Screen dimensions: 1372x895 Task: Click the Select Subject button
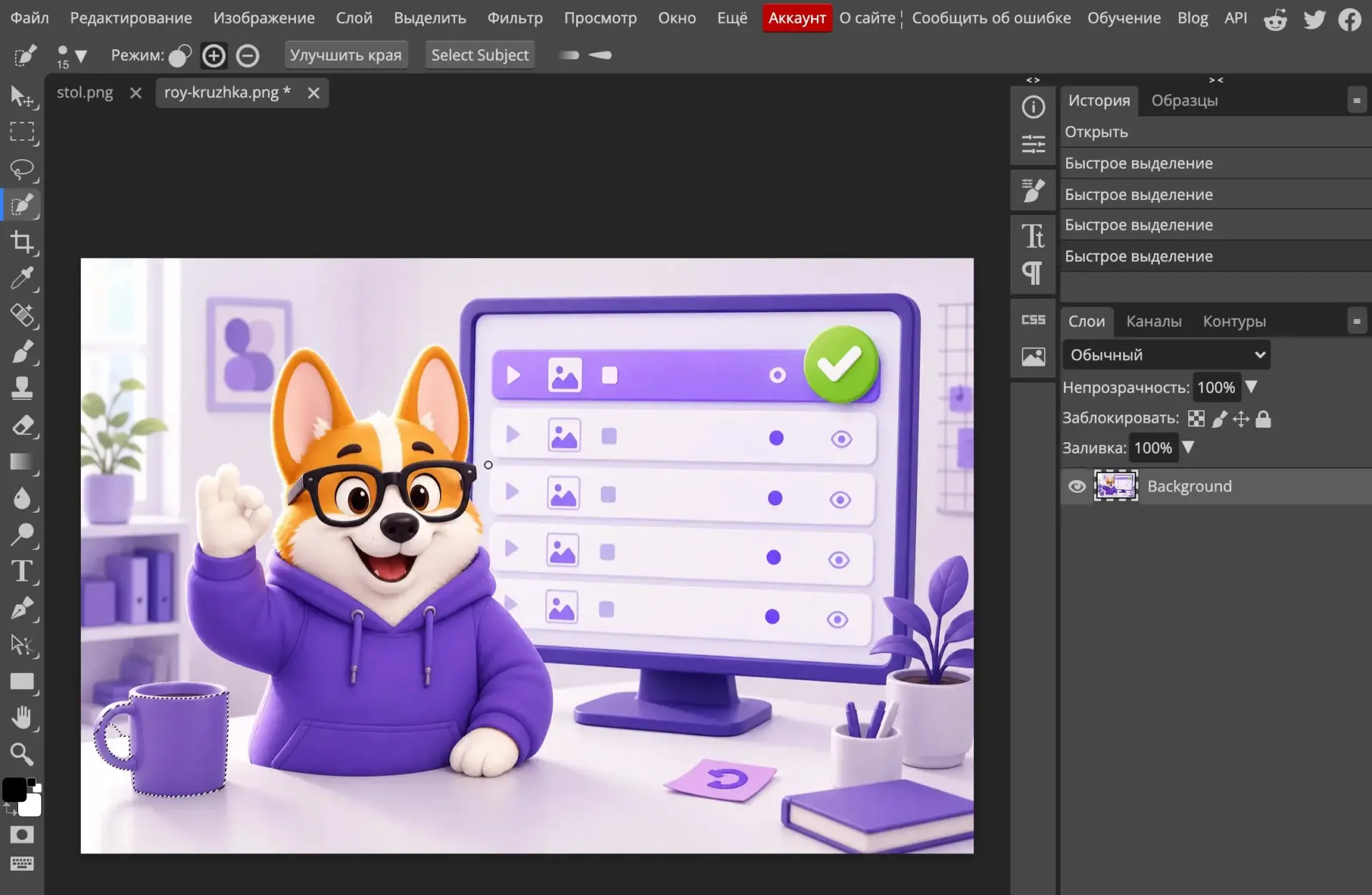pos(479,55)
